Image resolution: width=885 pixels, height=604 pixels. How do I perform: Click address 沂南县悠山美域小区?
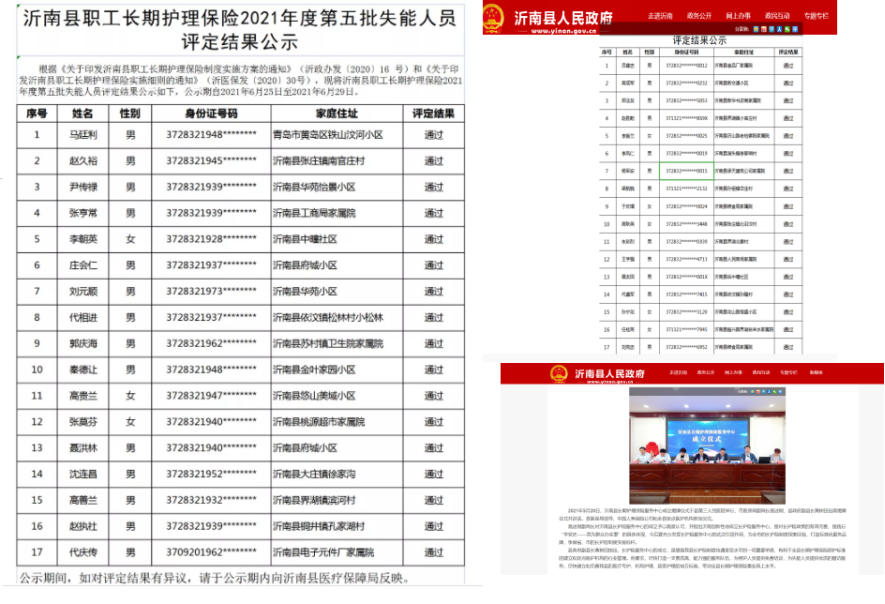[314, 396]
